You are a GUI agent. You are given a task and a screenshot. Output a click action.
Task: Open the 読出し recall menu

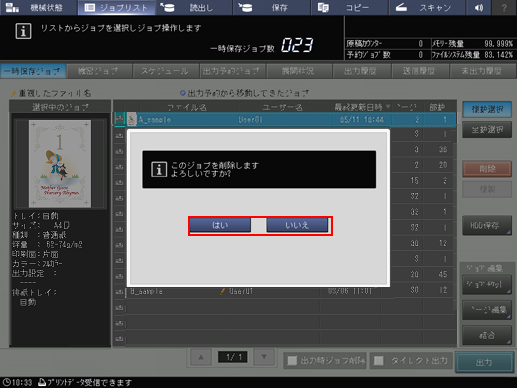[x=194, y=7]
